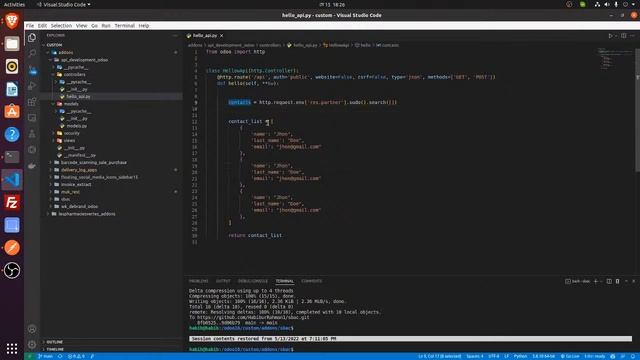640x360 pixels.
Task: Open FileZilla from the dock
Action: pos(12,202)
